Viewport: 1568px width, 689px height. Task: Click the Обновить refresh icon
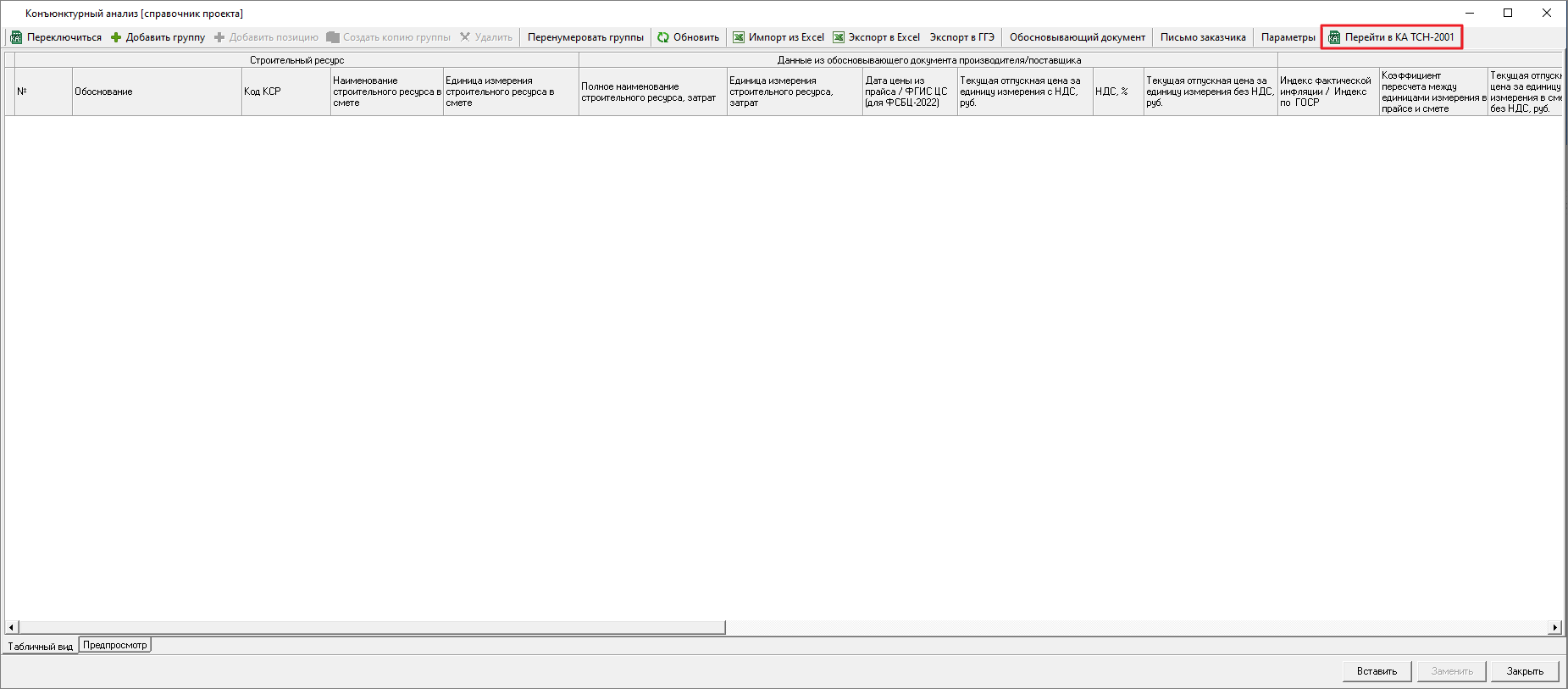pyautogui.click(x=663, y=37)
